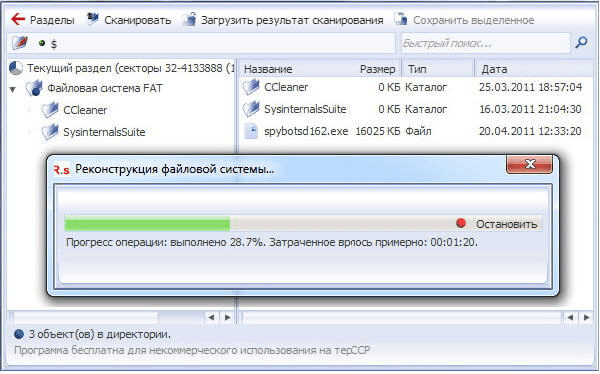Click the blue status bar info icon
This screenshot has width=600, height=374.
[19, 334]
